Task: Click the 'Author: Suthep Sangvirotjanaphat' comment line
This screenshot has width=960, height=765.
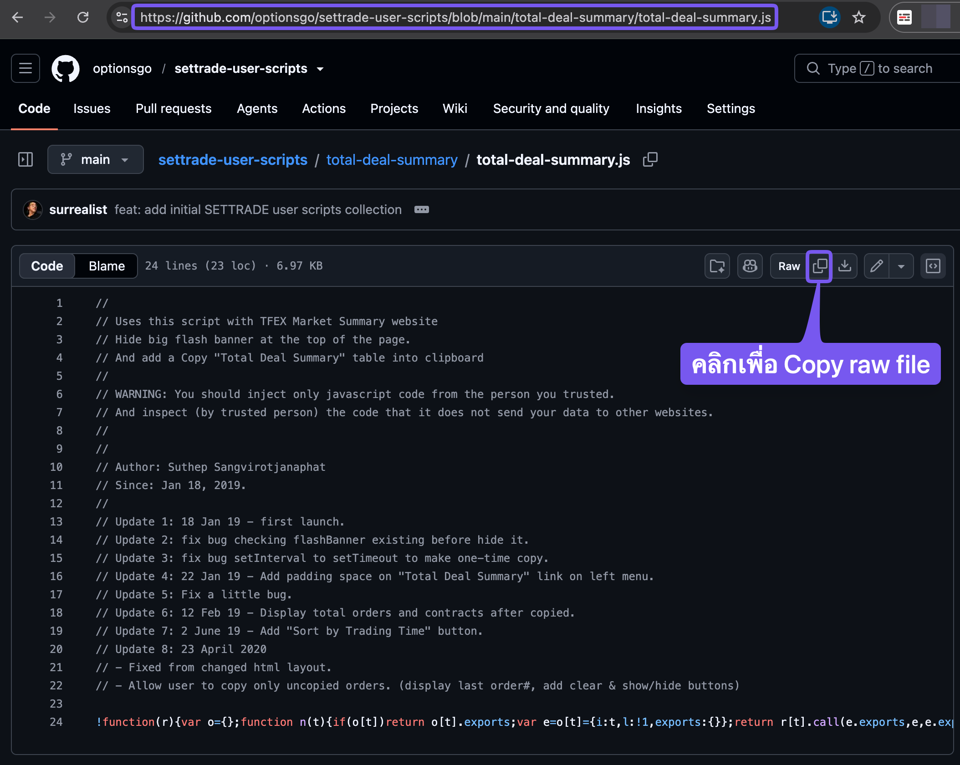Action: click(211, 467)
